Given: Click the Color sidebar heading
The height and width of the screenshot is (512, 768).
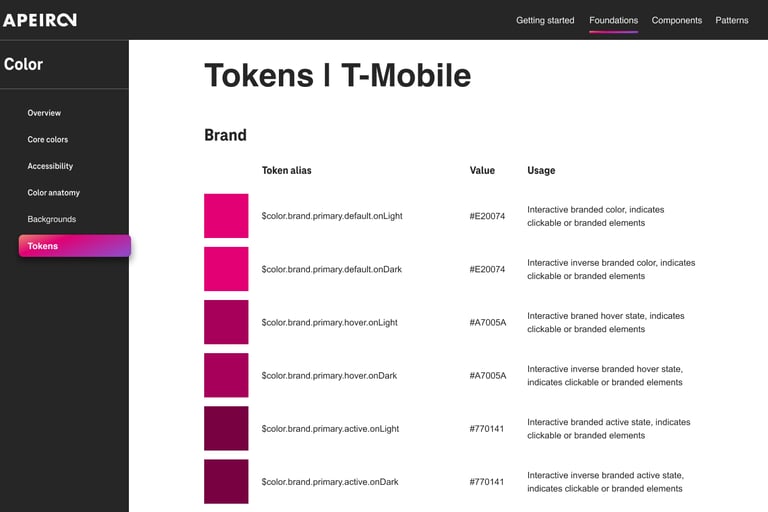Looking at the screenshot, I should click(24, 64).
